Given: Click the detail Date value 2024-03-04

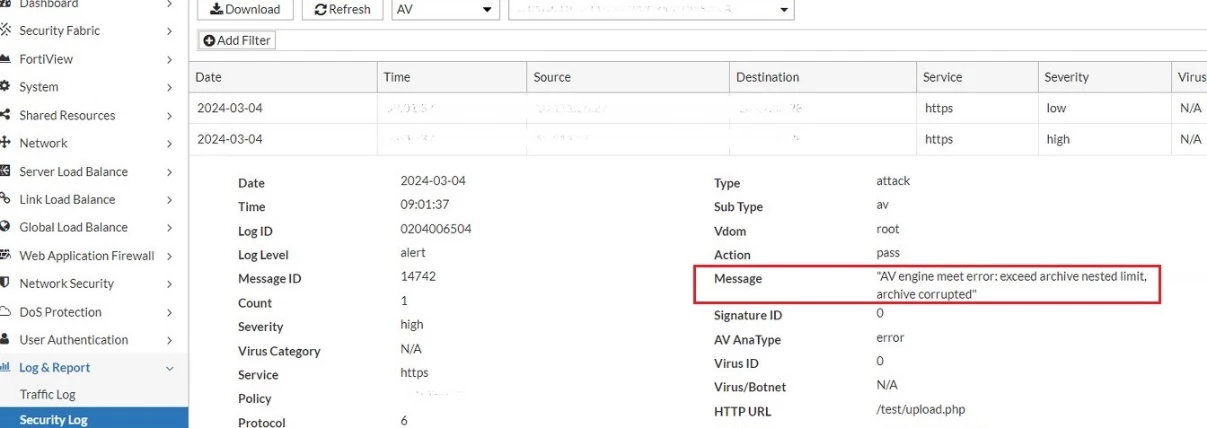Looking at the screenshot, I should pyautogui.click(x=433, y=181).
